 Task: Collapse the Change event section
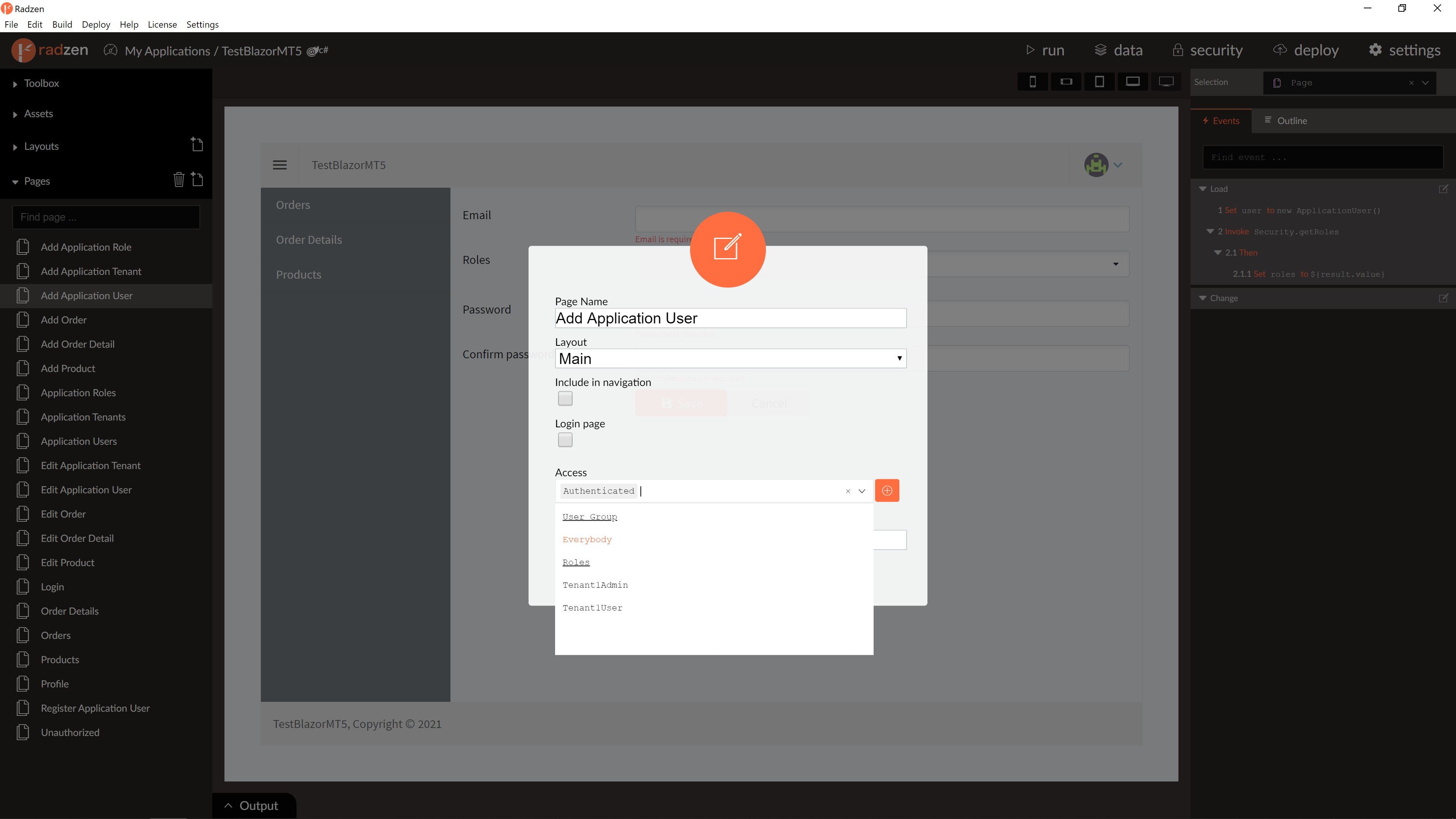coord(1203,298)
